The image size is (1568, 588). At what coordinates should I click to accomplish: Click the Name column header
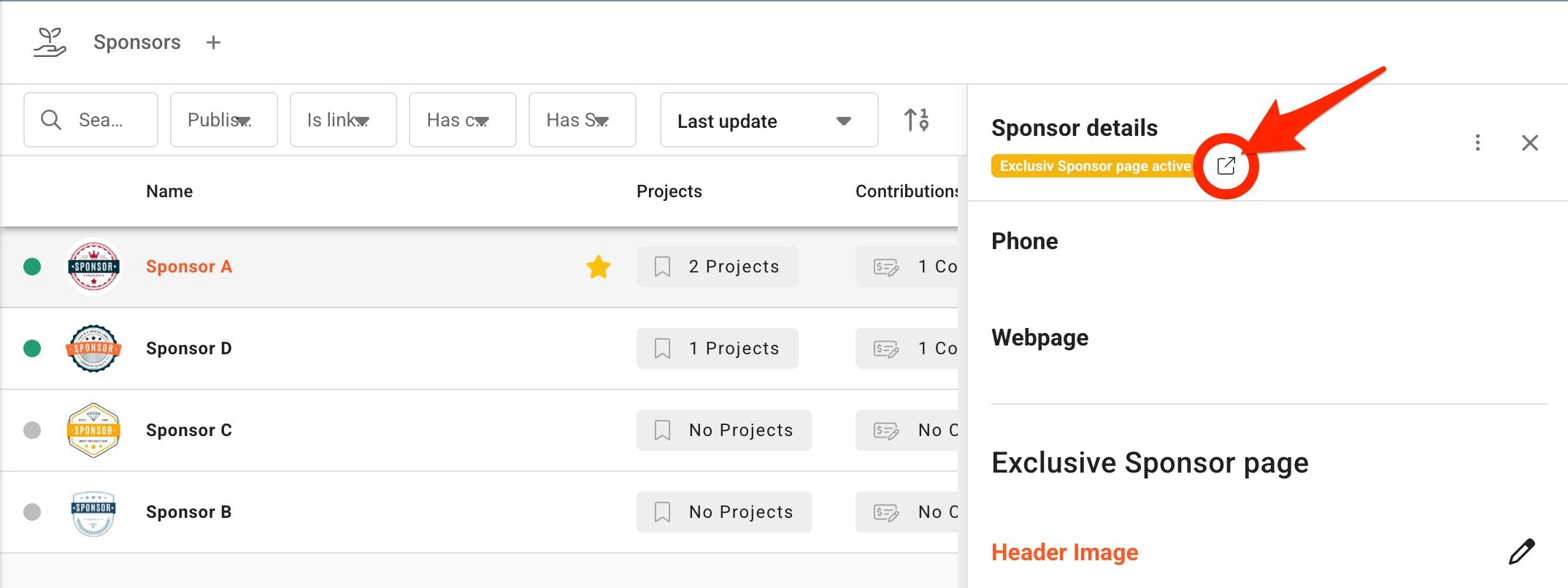[169, 191]
